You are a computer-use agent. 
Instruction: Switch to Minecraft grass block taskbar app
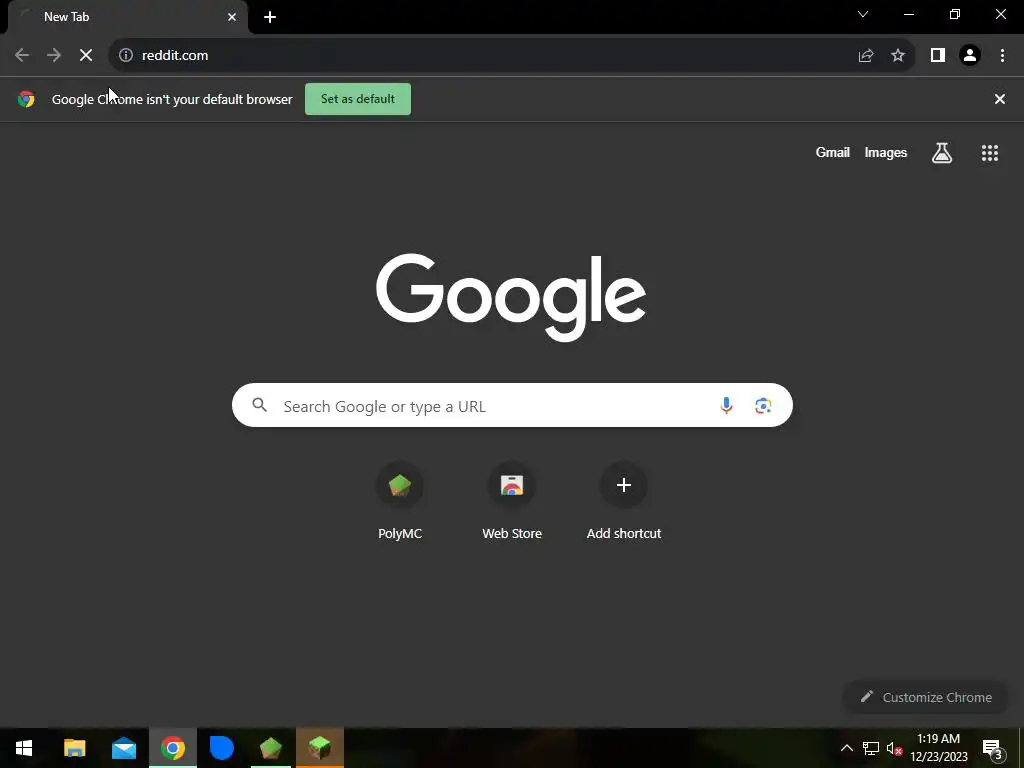[x=319, y=748]
